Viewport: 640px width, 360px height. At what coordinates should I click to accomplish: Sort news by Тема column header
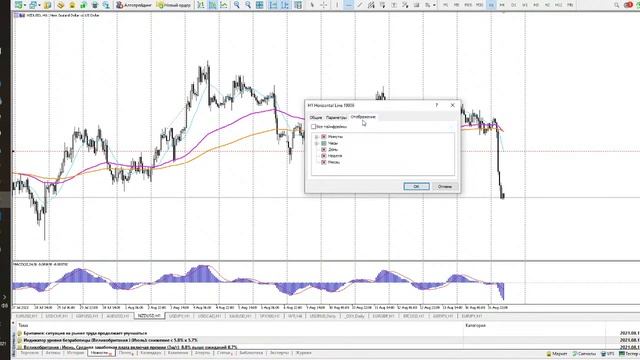coord(23,326)
